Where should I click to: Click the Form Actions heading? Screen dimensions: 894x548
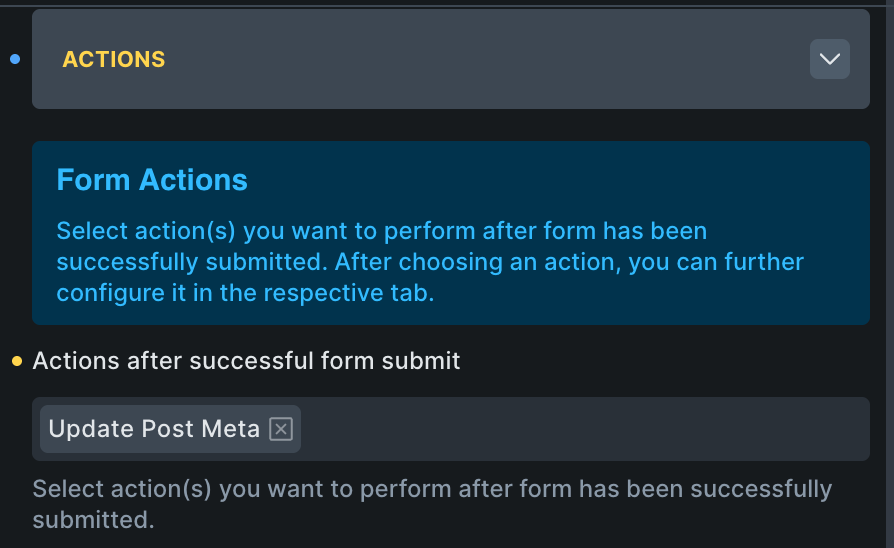[152, 180]
